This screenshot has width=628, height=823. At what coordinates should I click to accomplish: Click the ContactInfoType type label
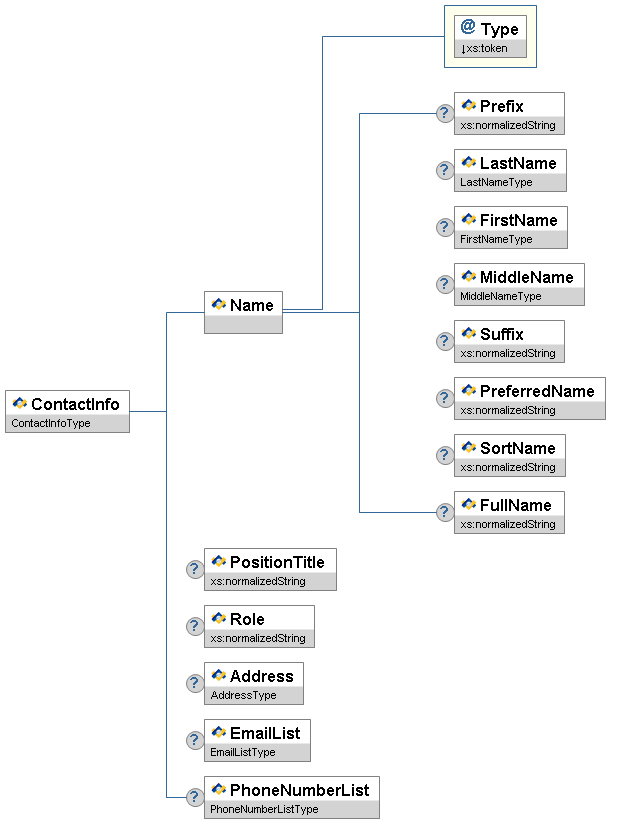[x=51, y=423]
